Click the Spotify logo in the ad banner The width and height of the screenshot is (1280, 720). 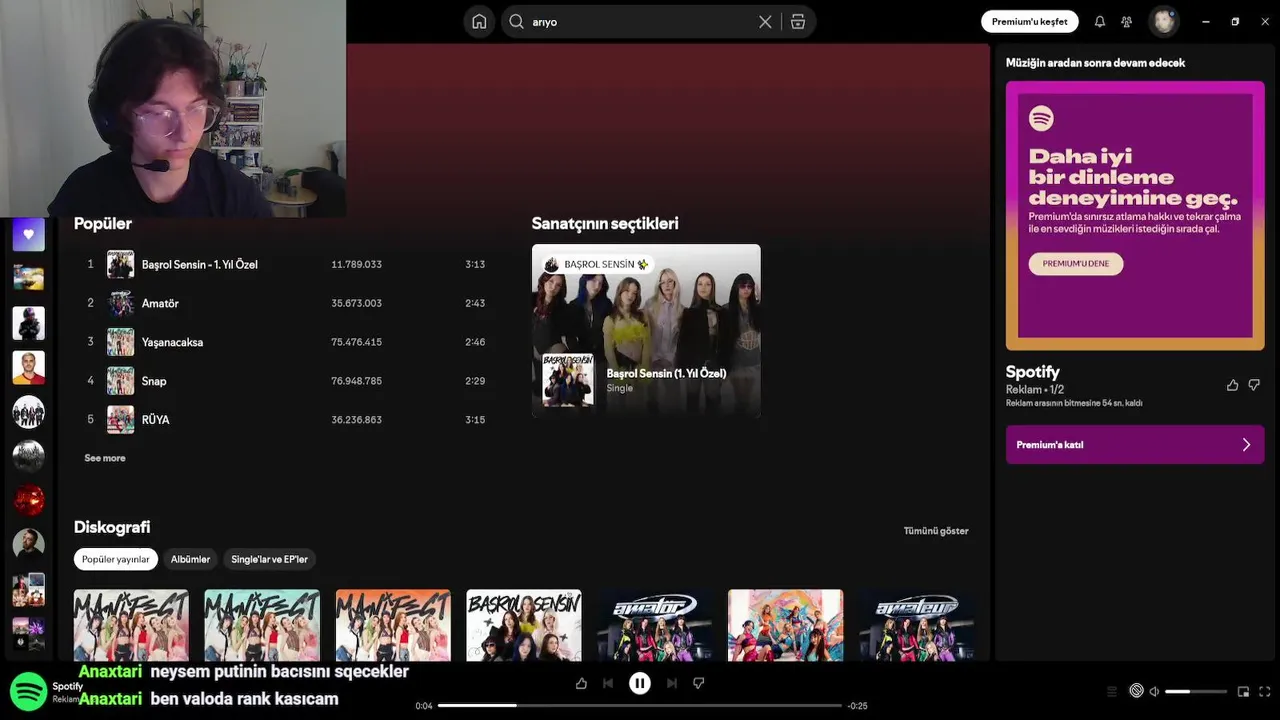pyautogui.click(x=1041, y=119)
